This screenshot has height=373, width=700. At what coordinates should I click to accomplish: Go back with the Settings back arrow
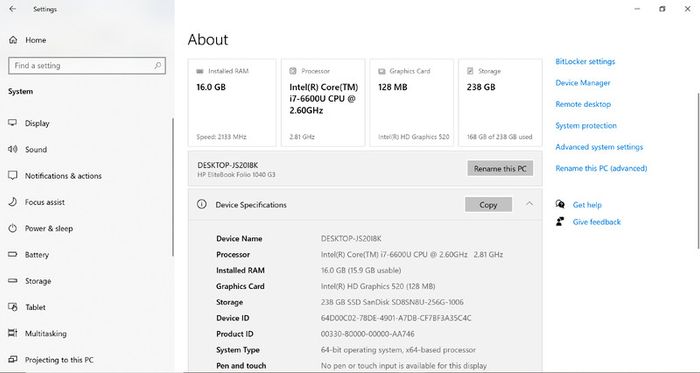pos(12,9)
